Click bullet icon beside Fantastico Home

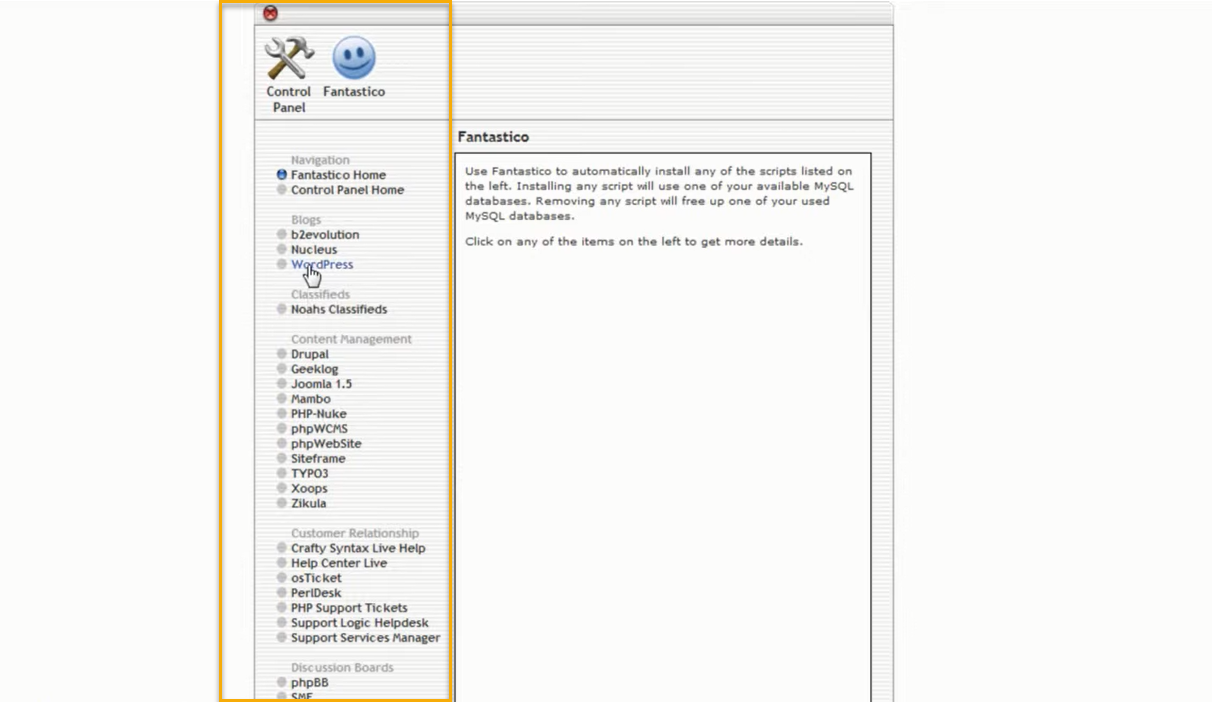click(282, 174)
